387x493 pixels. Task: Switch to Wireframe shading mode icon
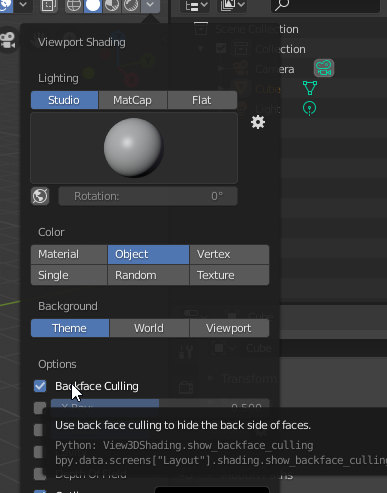74,5
